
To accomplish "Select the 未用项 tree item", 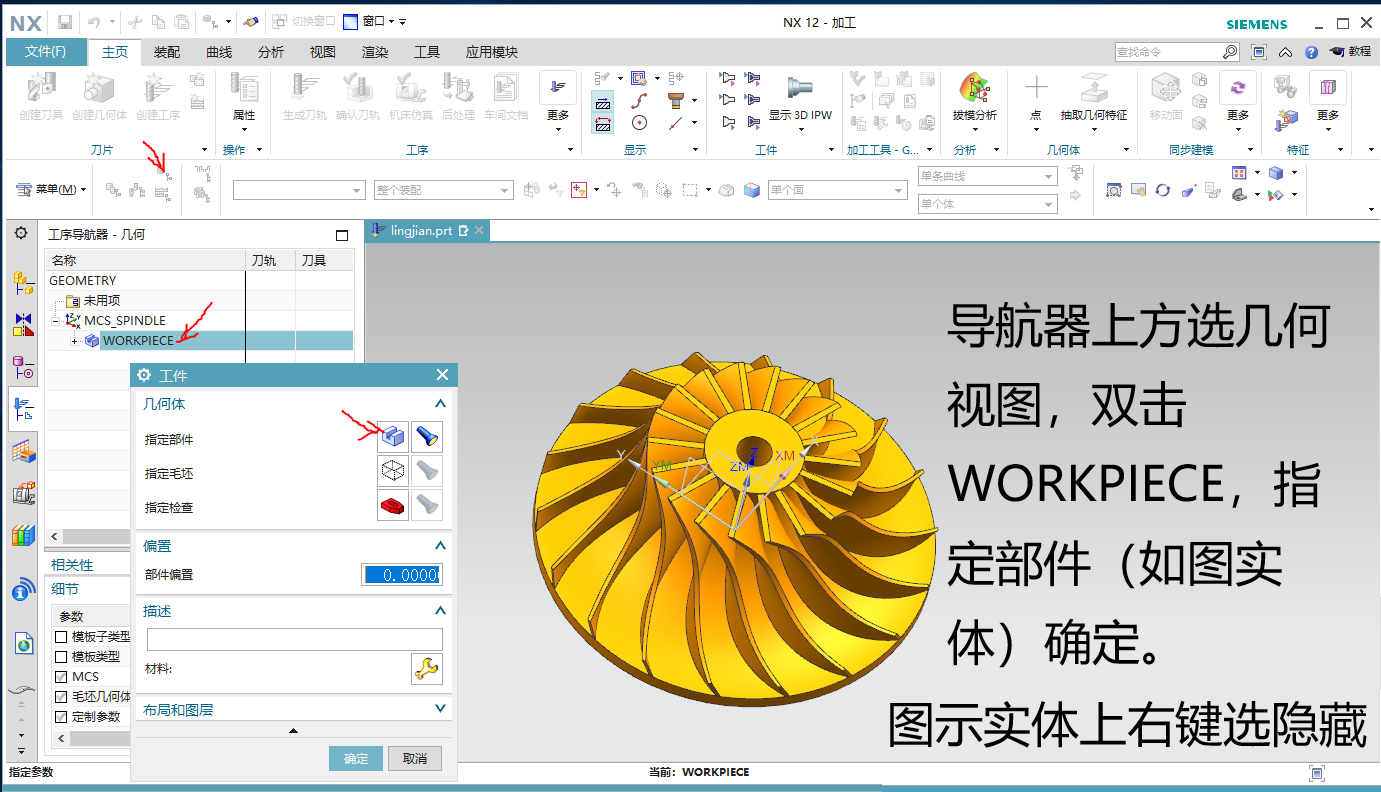I will [x=101, y=301].
